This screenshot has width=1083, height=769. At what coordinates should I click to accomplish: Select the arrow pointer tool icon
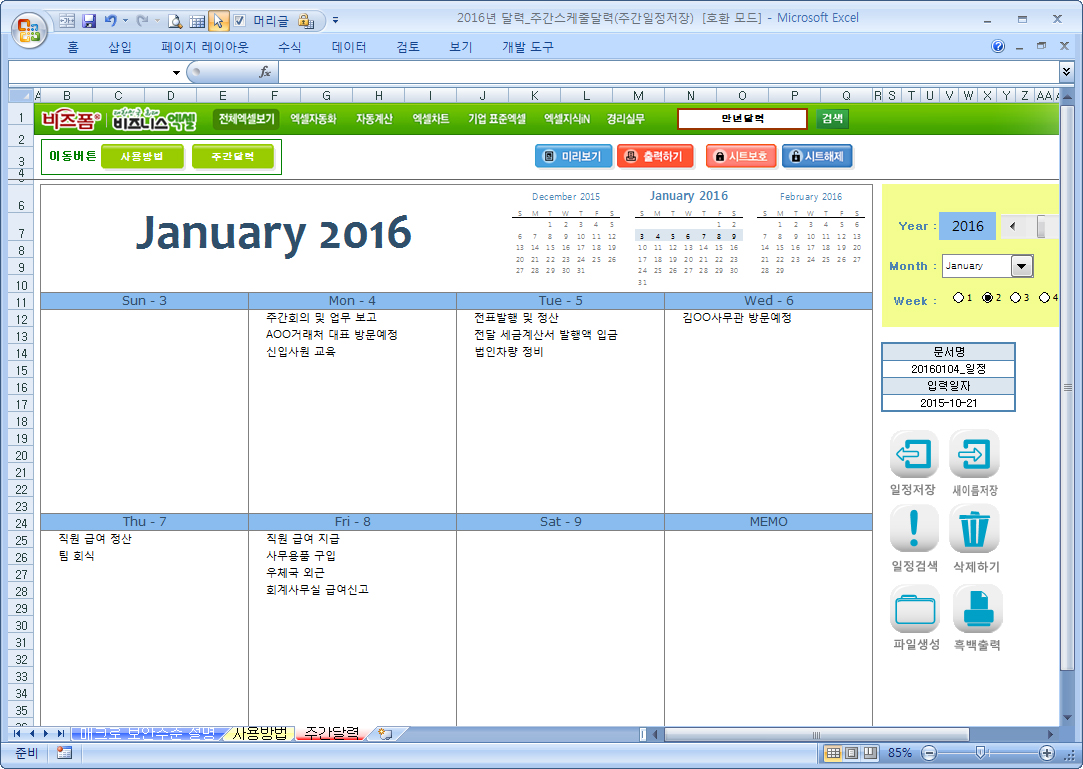pyautogui.click(x=218, y=21)
